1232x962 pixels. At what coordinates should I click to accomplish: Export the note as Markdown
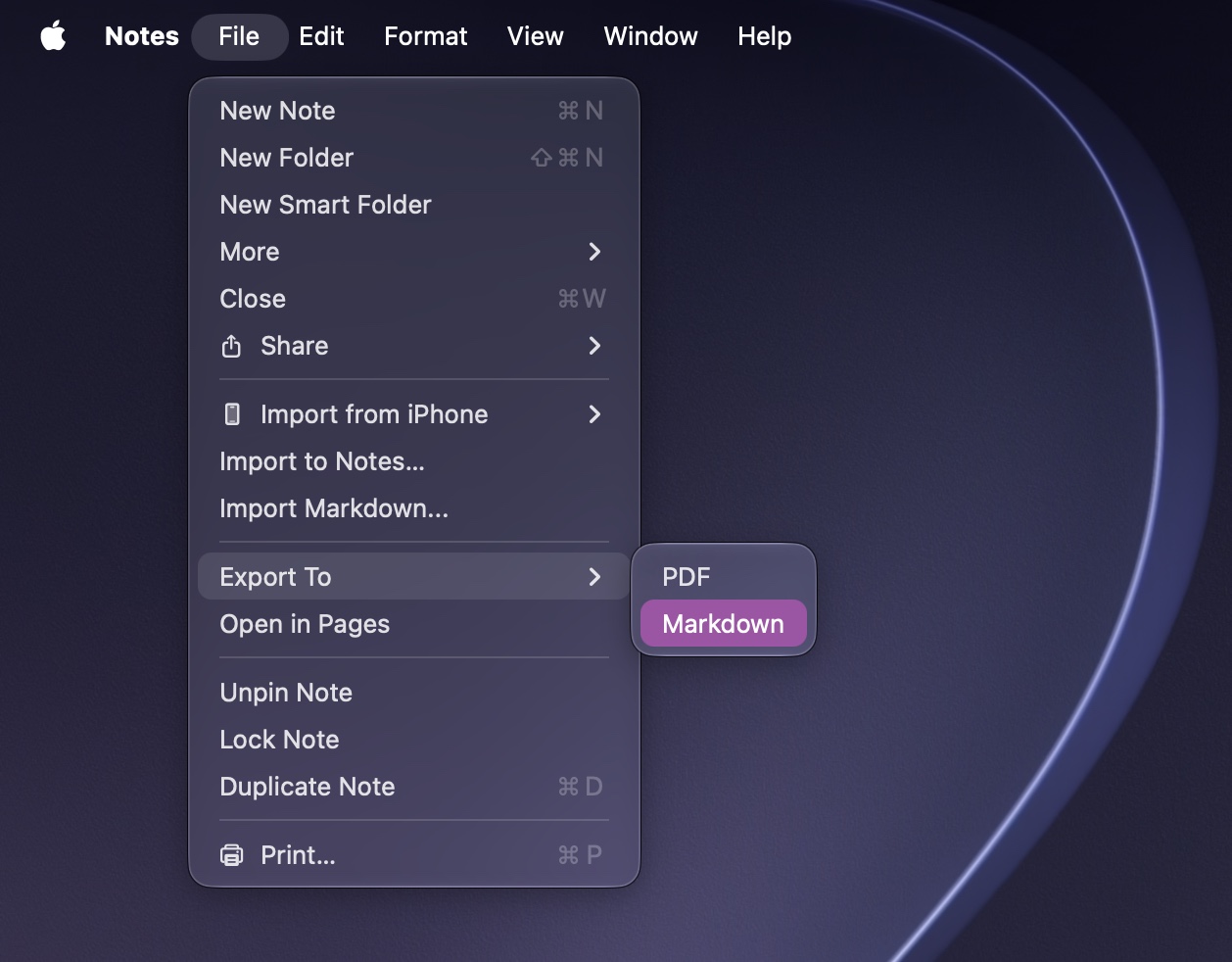click(723, 624)
